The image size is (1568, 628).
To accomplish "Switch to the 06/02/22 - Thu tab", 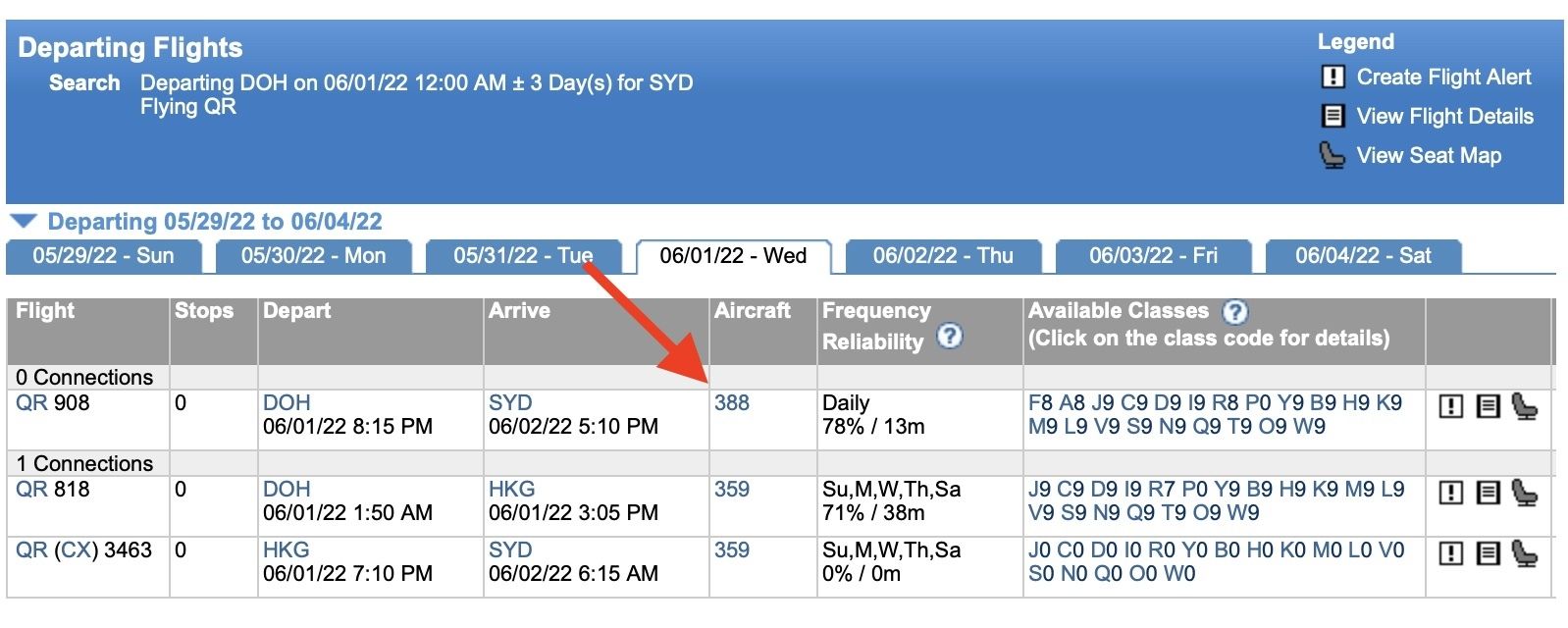I will [x=943, y=256].
